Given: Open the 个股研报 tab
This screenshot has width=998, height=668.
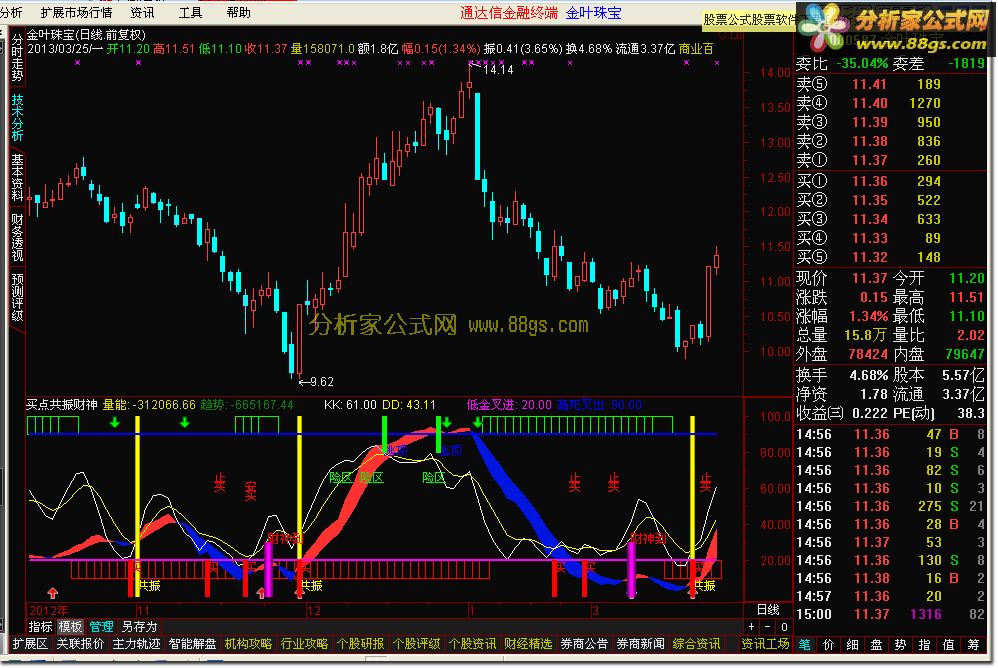Looking at the screenshot, I should pyautogui.click(x=360, y=644).
